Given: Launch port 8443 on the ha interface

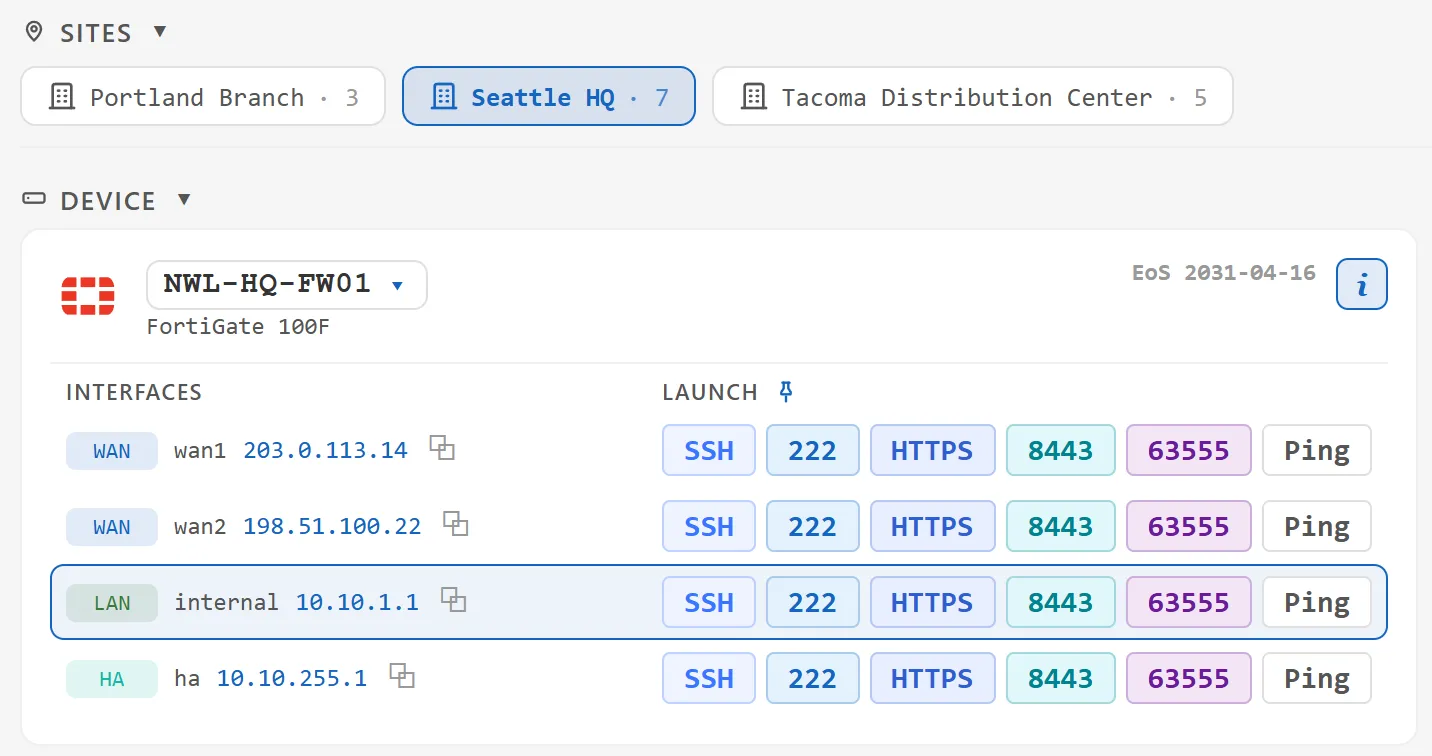Looking at the screenshot, I should 1061,678.
